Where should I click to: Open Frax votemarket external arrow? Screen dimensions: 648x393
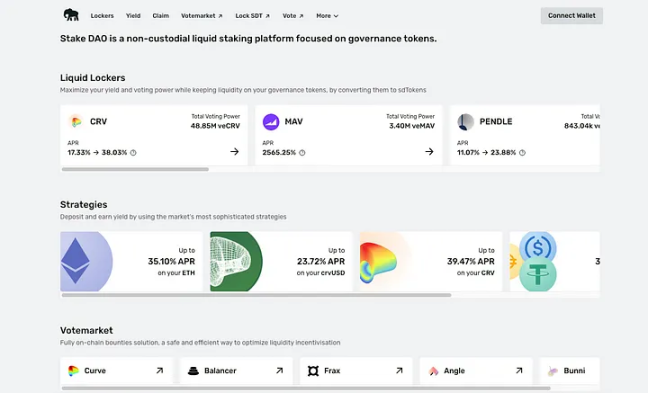click(399, 370)
